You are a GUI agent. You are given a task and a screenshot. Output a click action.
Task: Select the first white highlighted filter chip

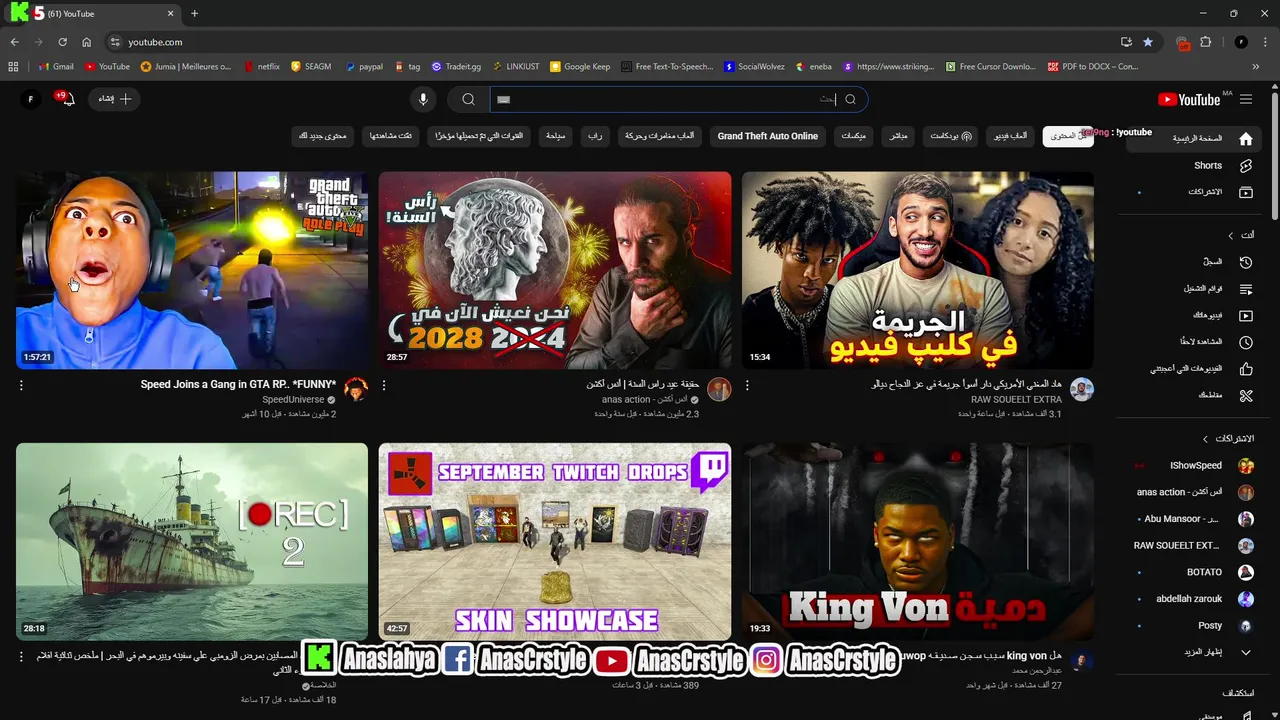point(1067,136)
